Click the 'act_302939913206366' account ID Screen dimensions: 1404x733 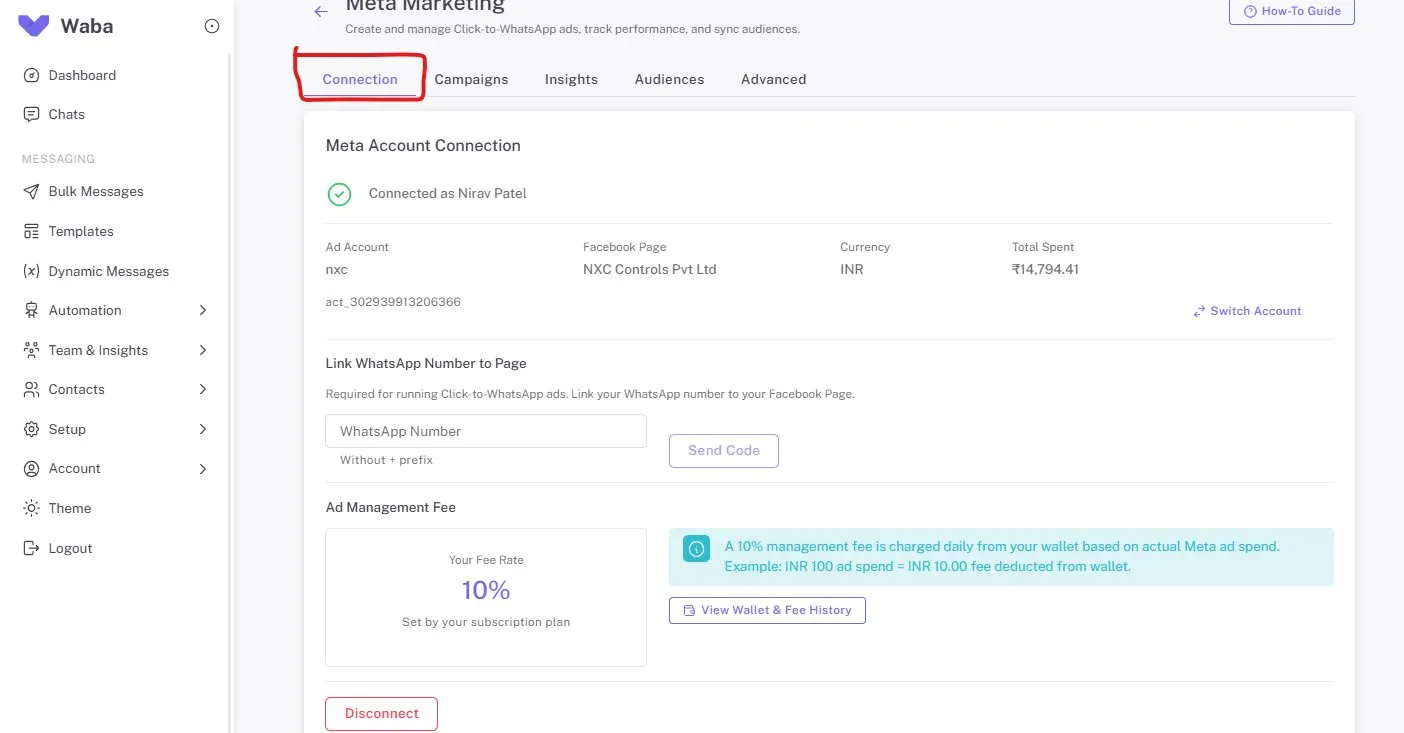tap(393, 301)
